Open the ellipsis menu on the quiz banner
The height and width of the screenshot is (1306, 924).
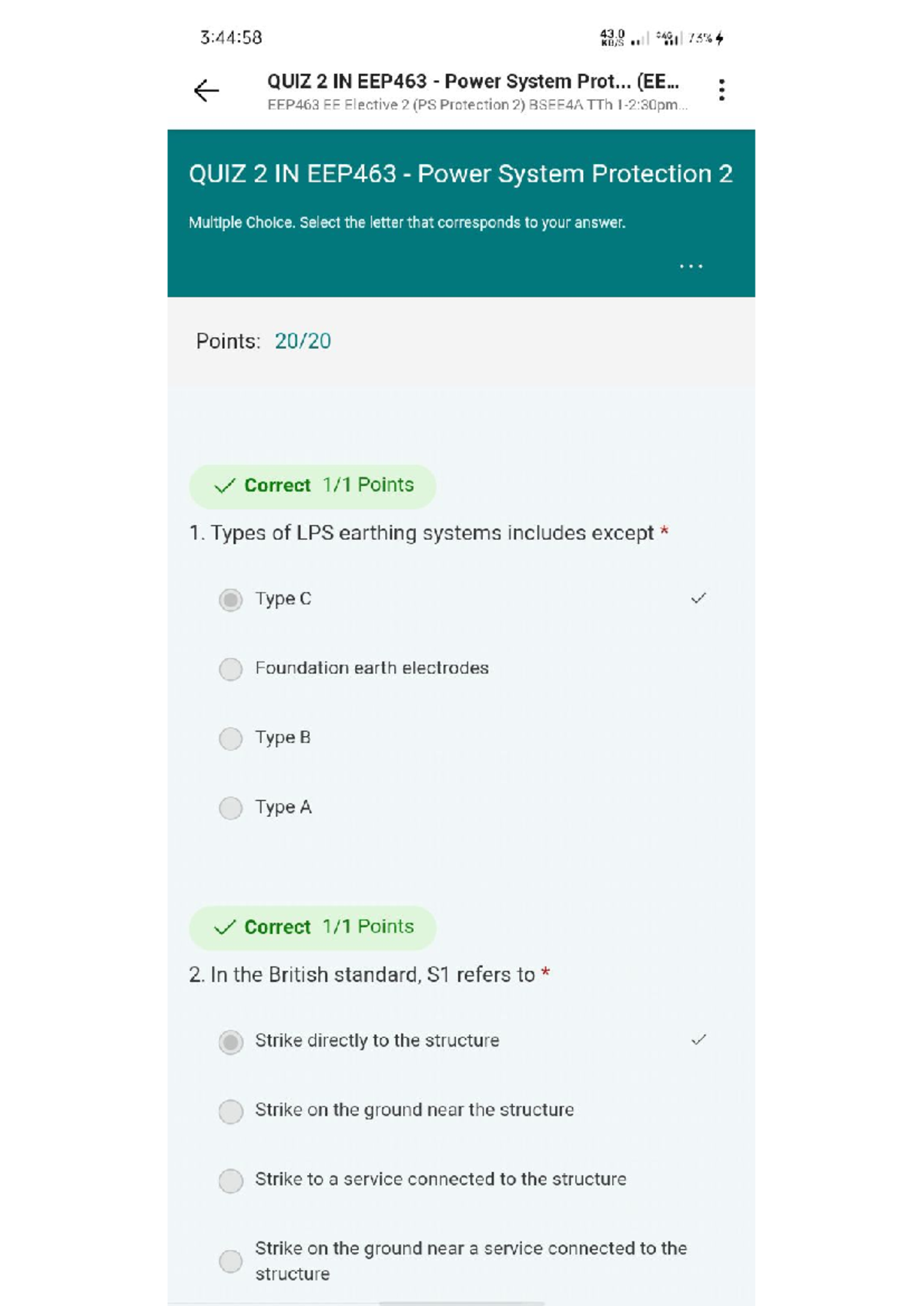[691, 266]
